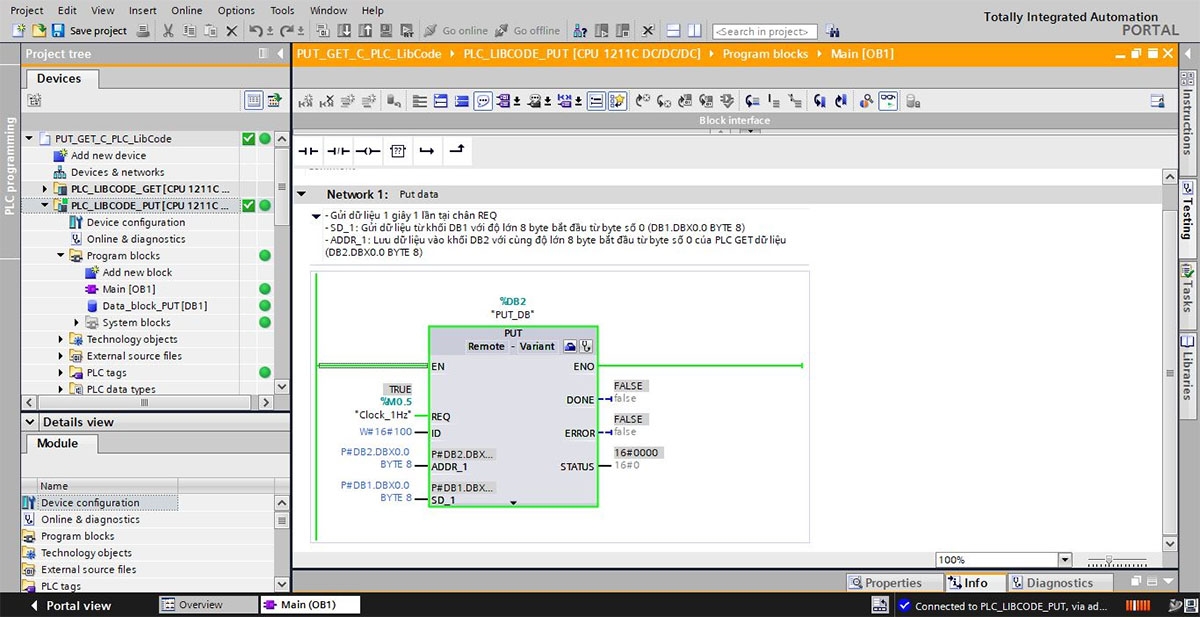
Task: Collapse the Program blocks folder
Action: click(x=61, y=256)
